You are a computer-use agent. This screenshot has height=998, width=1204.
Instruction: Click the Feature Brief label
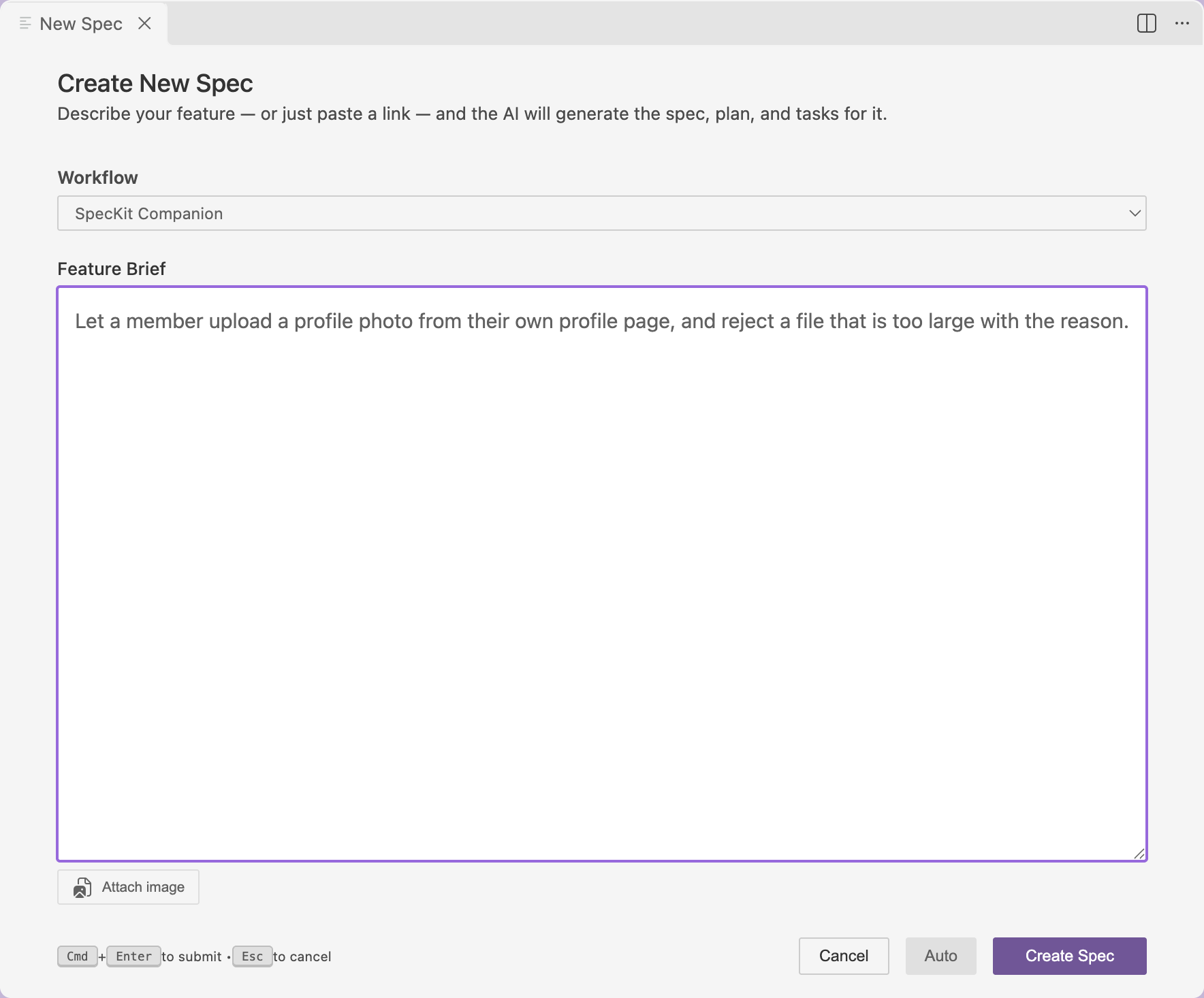(x=112, y=269)
